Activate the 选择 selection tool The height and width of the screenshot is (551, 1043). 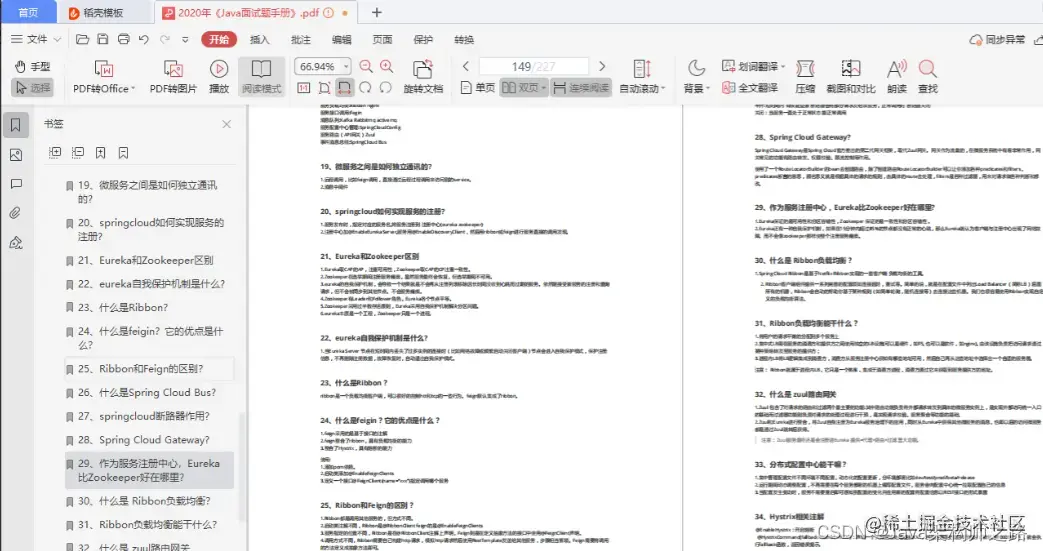point(33,88)
